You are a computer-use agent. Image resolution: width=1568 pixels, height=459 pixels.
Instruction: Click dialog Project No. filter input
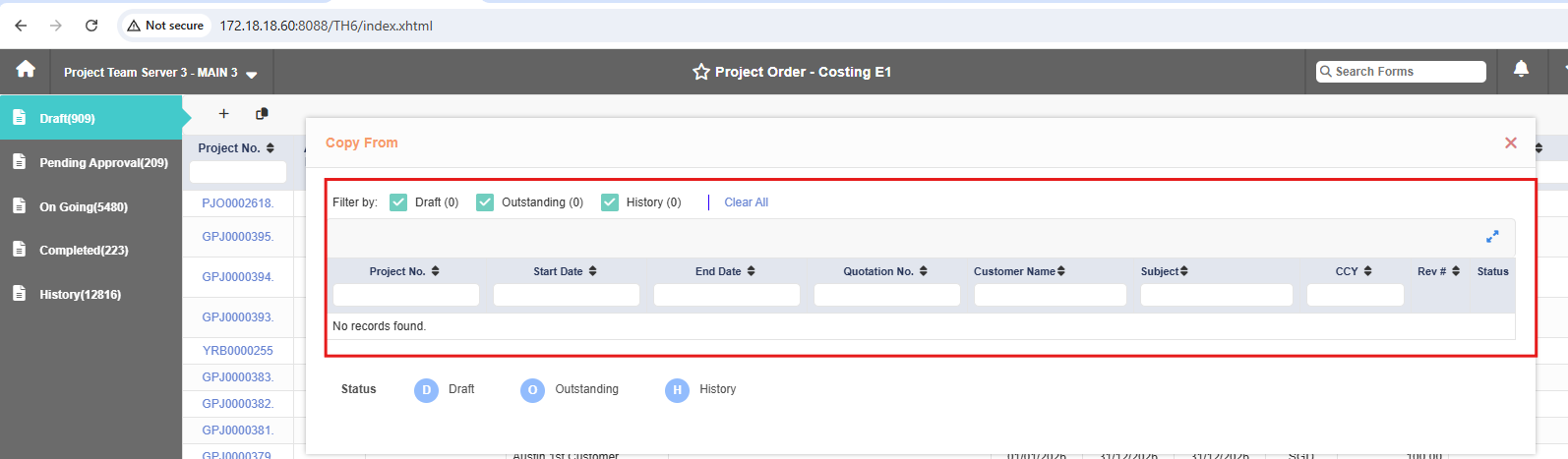click(406, 295)
